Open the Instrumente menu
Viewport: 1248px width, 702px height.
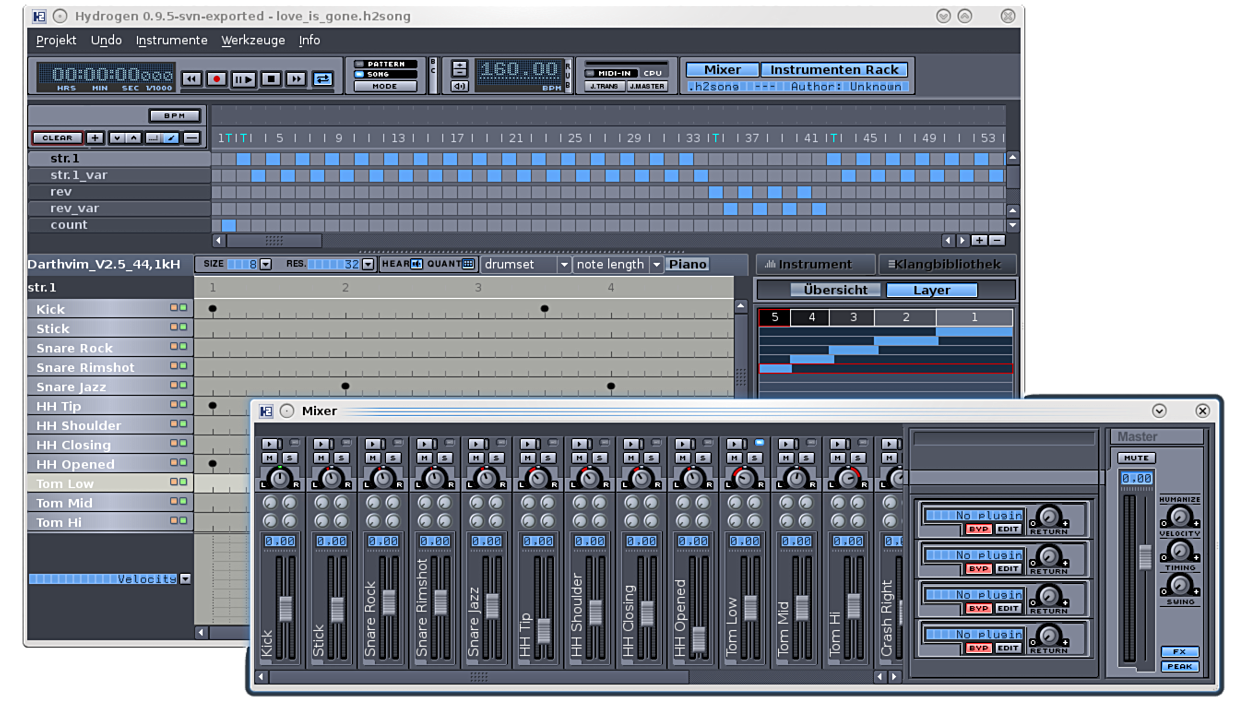(172, 40)
